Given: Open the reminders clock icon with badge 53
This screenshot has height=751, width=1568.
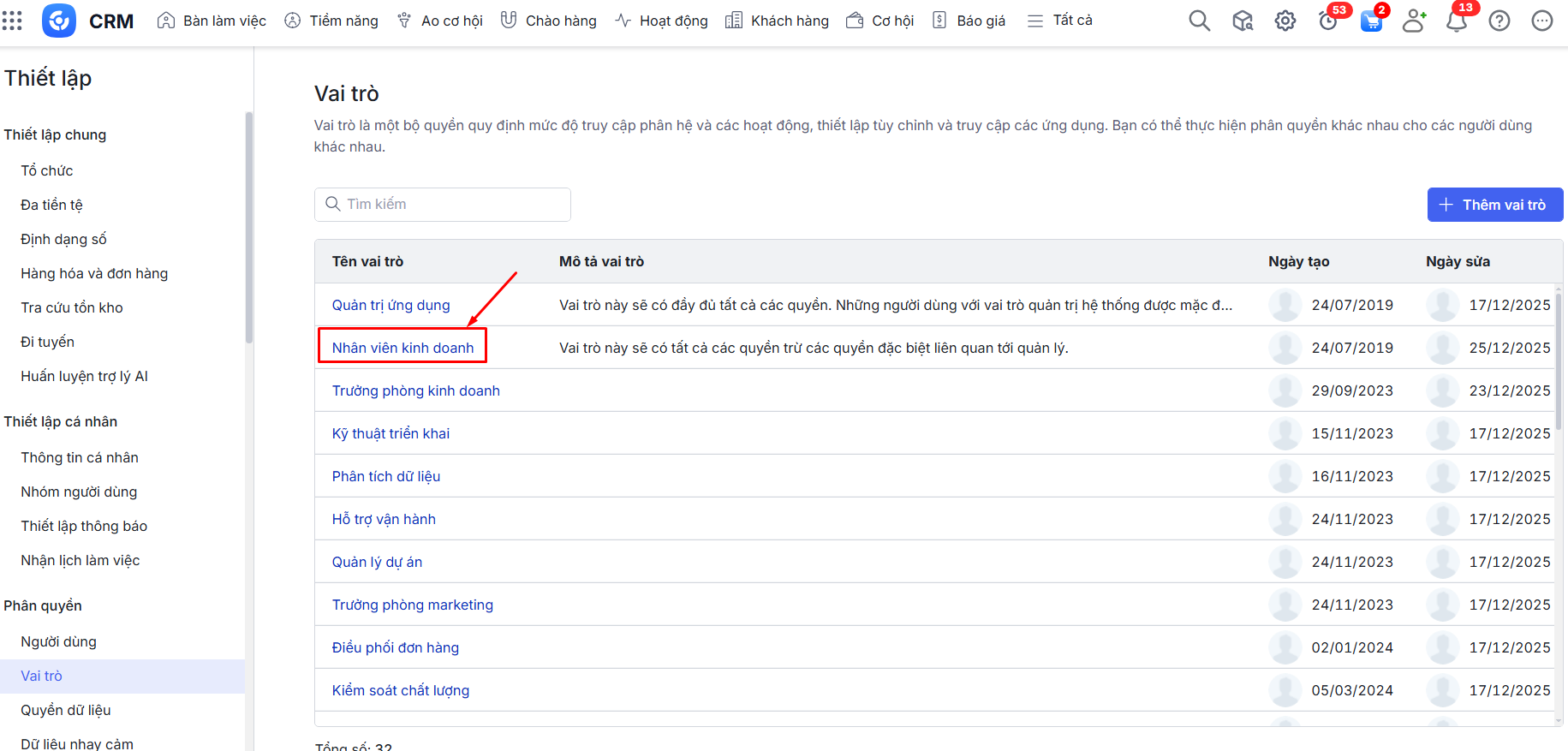Looking at the screenshot, I should (1327, 21).
